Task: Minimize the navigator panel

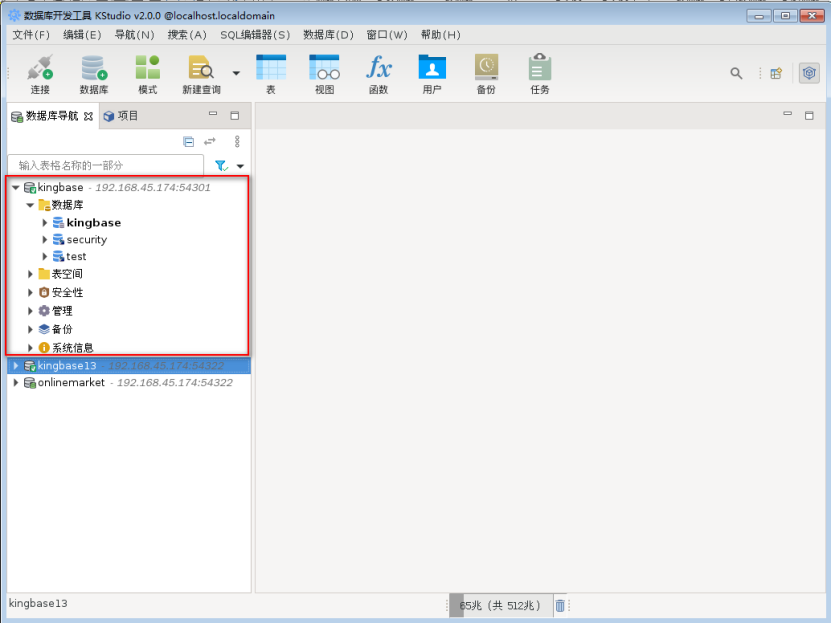Action: (213, 114)
